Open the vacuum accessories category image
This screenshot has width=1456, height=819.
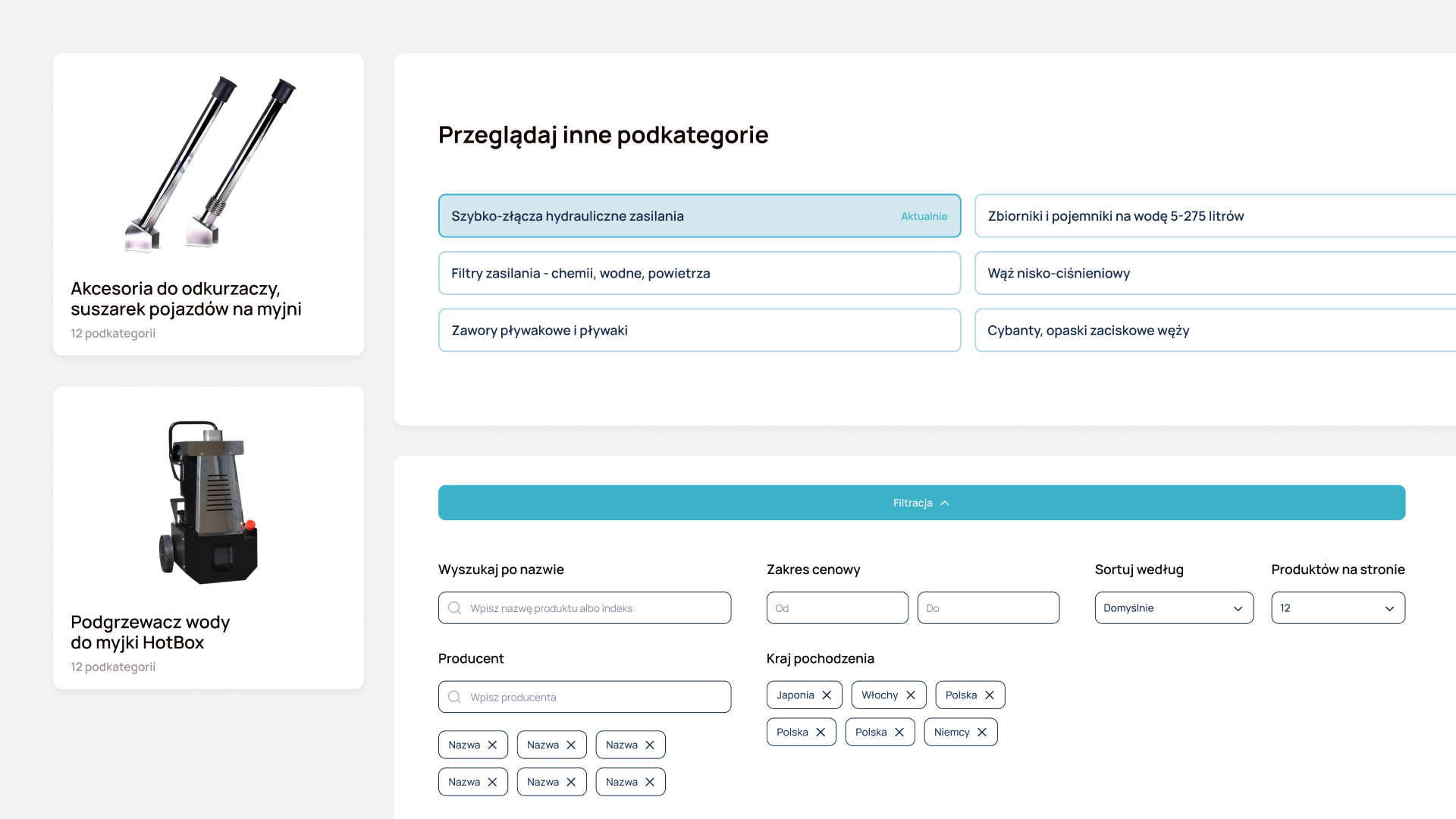tap(210, 164)
